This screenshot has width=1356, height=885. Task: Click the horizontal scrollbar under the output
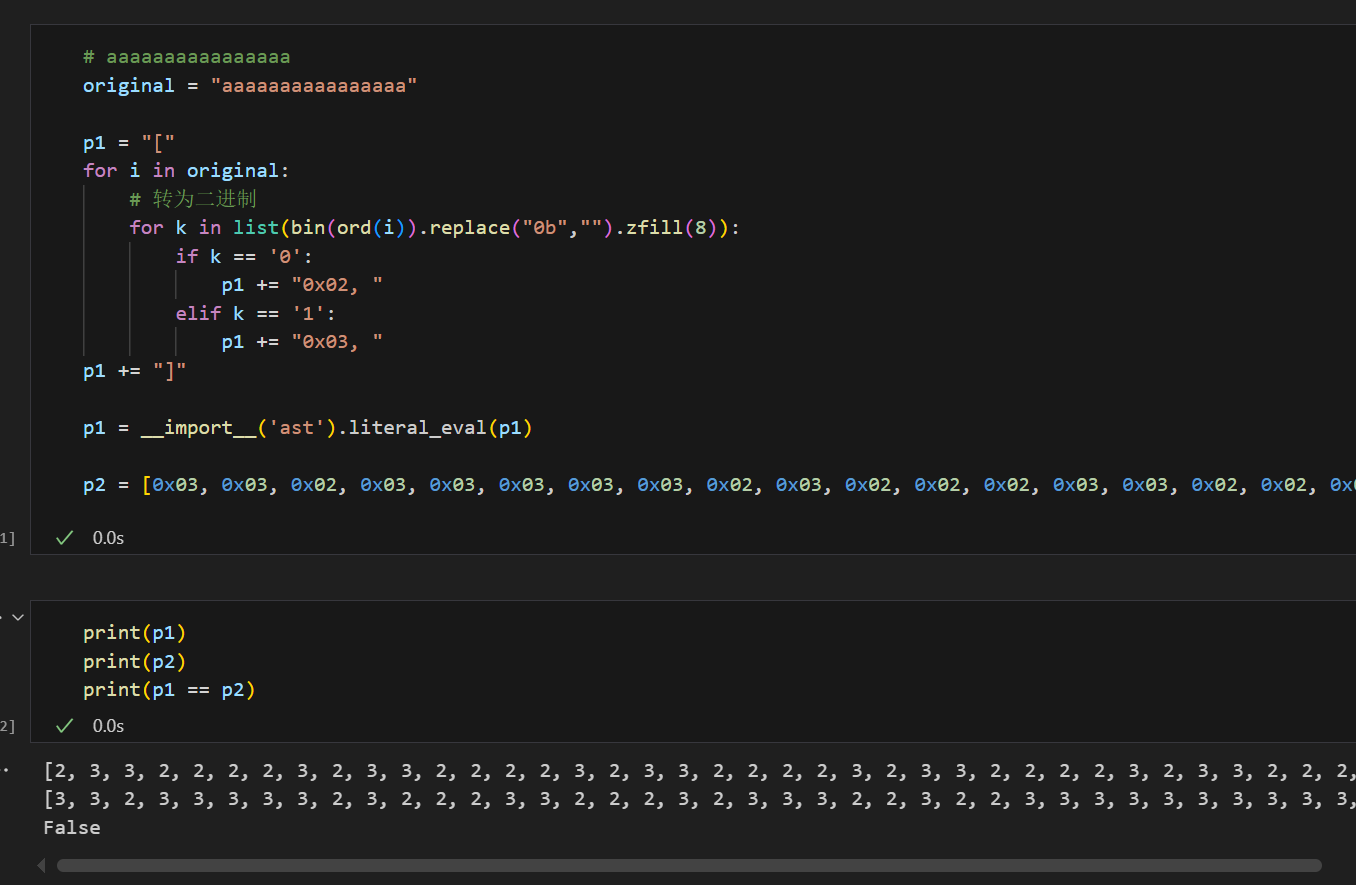[x=688, y=865]
